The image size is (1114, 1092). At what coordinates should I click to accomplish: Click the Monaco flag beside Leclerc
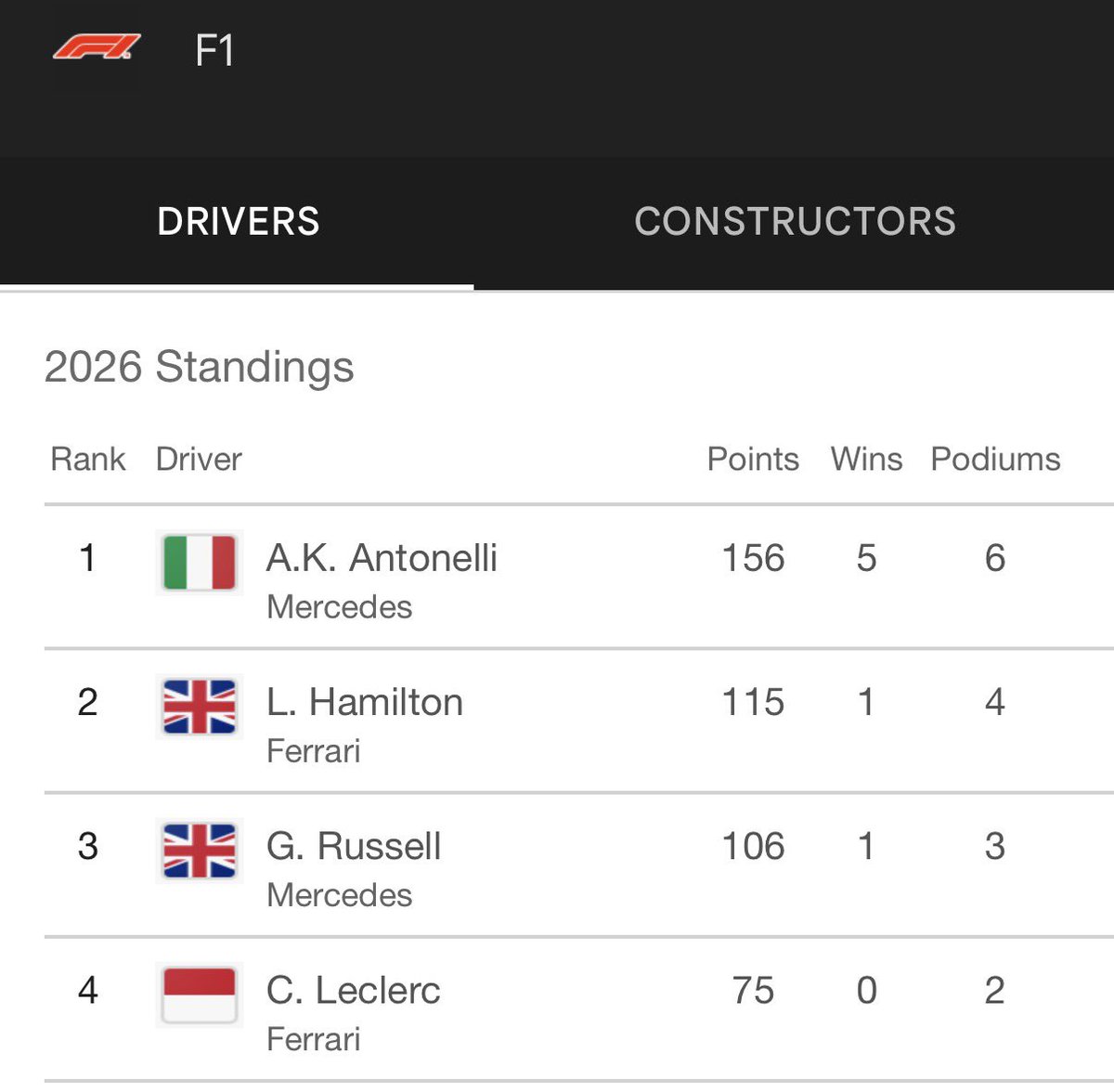pyautogui.click(x=199, y=994)
